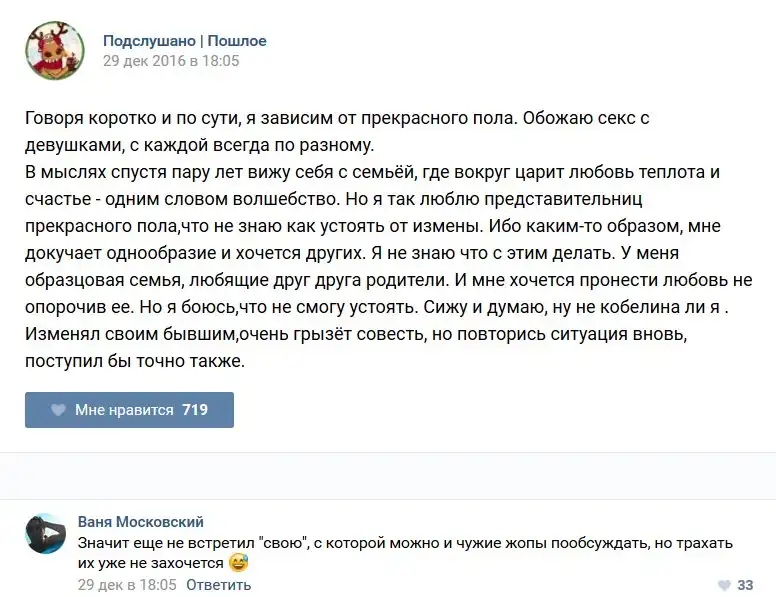Visit Ваня Московский's profile name link
The image size is (776, 597).
[140, 522]
